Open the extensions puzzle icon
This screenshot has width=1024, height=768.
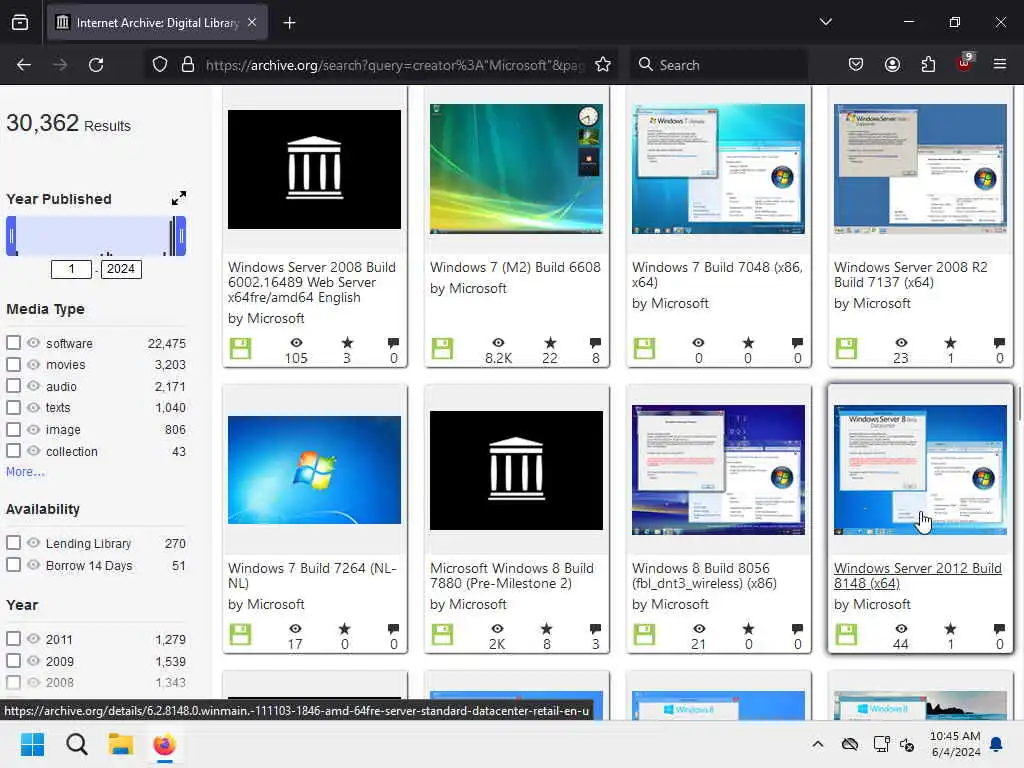pos(928,64)
